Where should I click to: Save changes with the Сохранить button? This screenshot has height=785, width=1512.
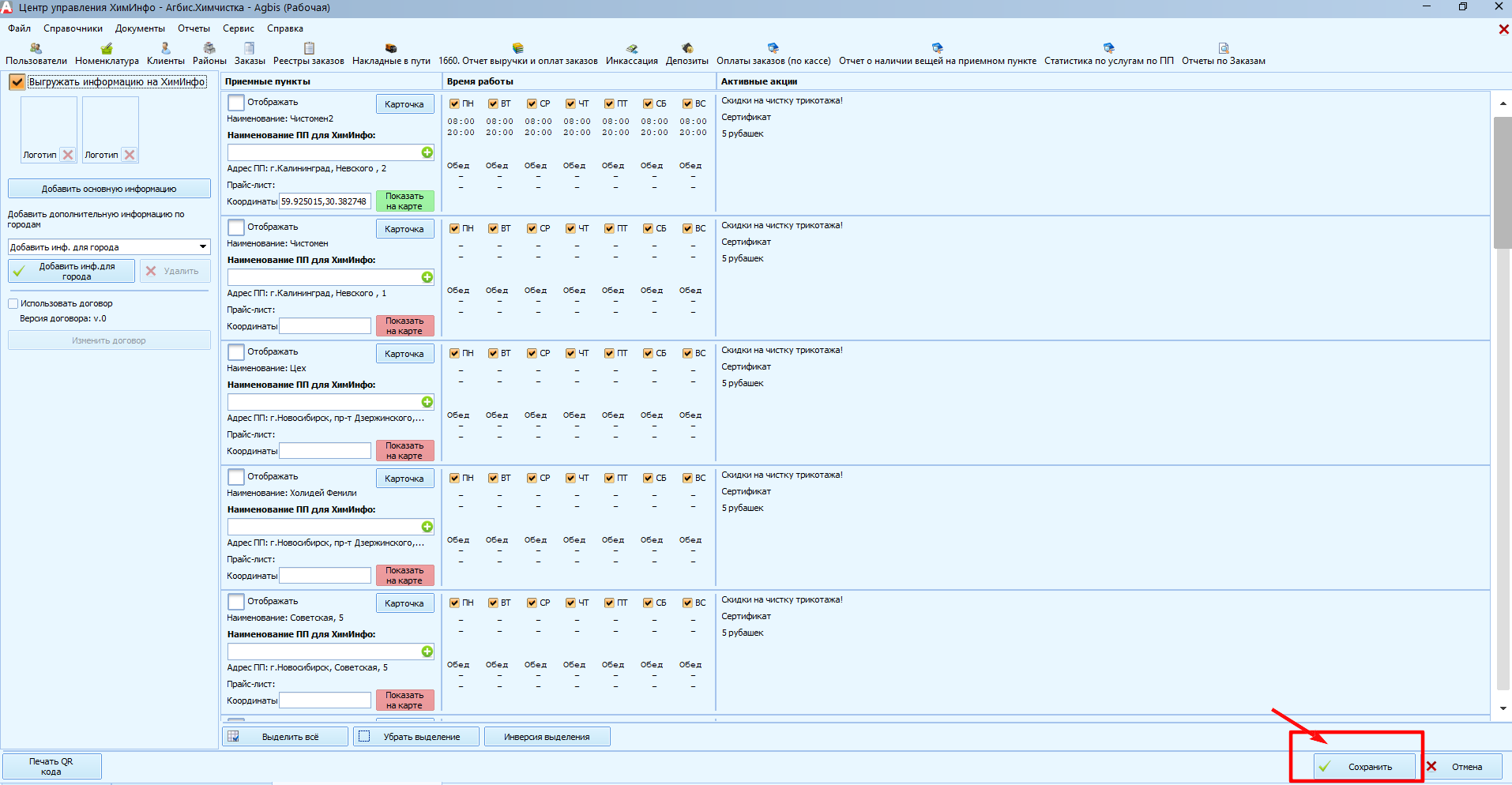click(1364, 767)
